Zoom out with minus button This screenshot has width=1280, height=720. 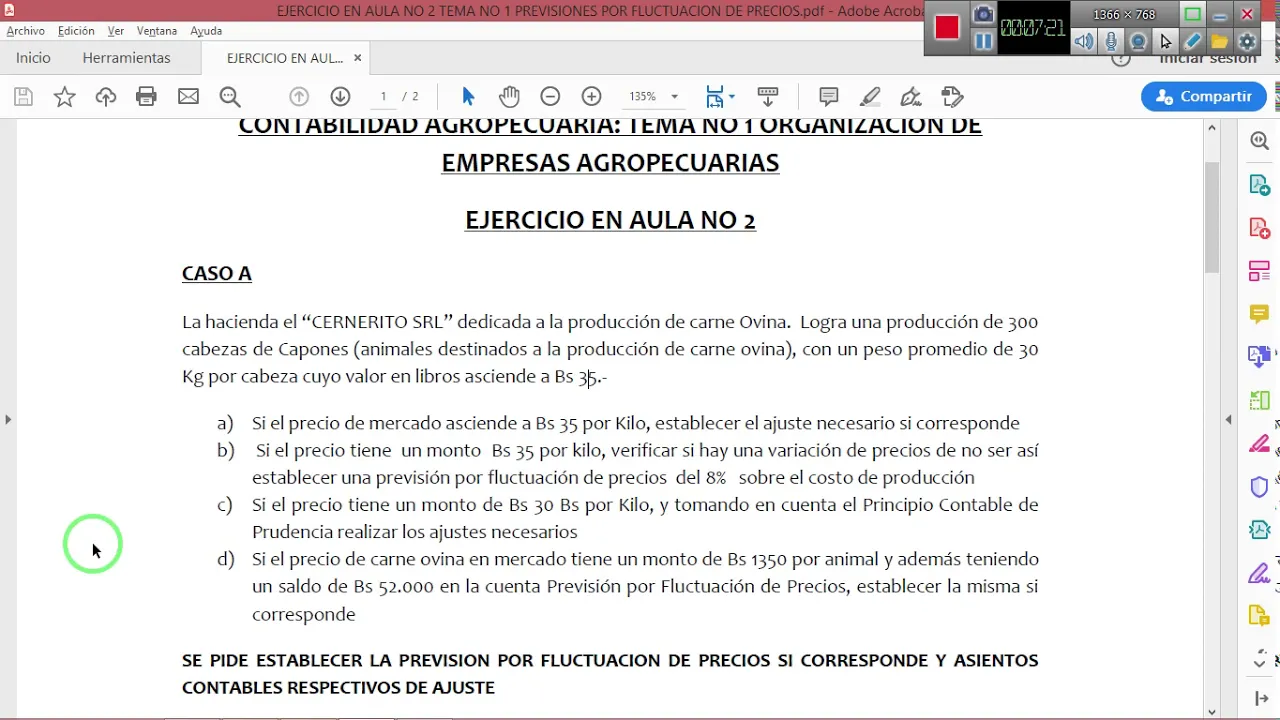[550, 97]
